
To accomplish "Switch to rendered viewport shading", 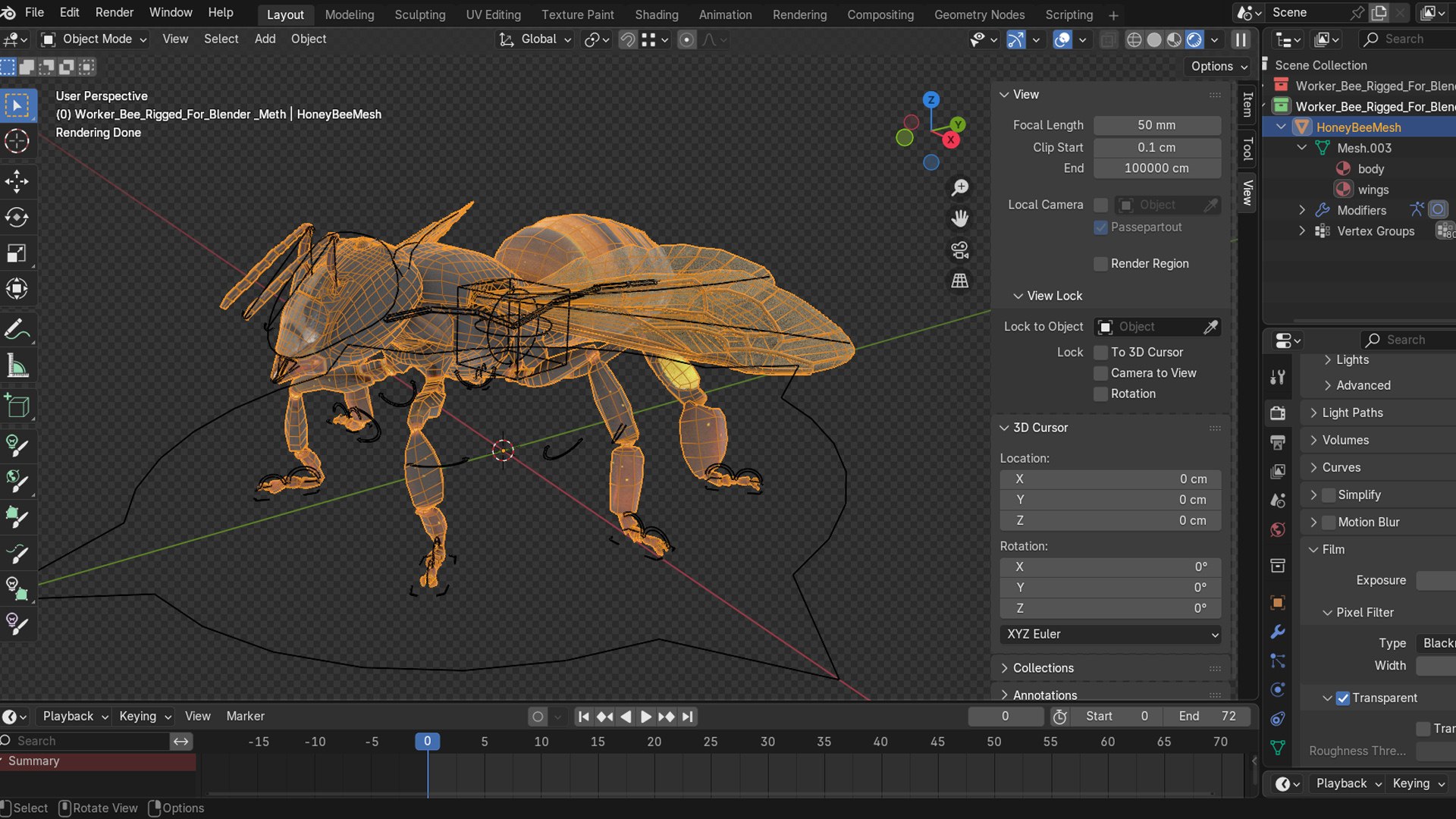I will tap(1194, 39).
